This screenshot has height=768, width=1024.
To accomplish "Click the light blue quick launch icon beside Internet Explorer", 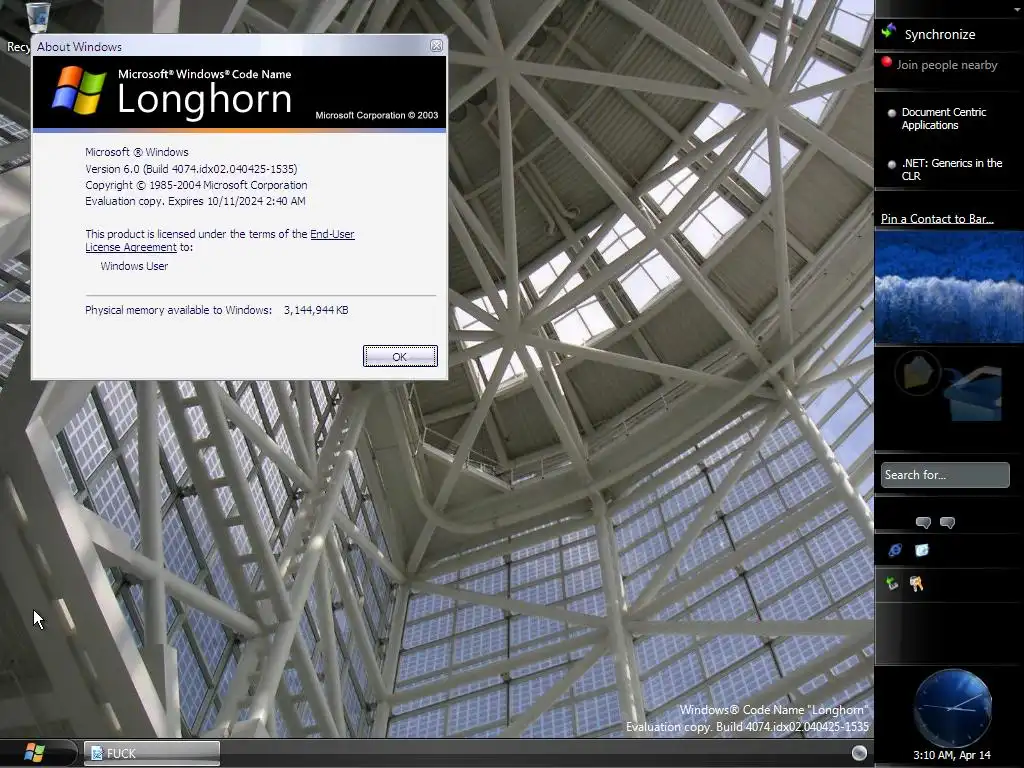I will click(x=921, y=550).
